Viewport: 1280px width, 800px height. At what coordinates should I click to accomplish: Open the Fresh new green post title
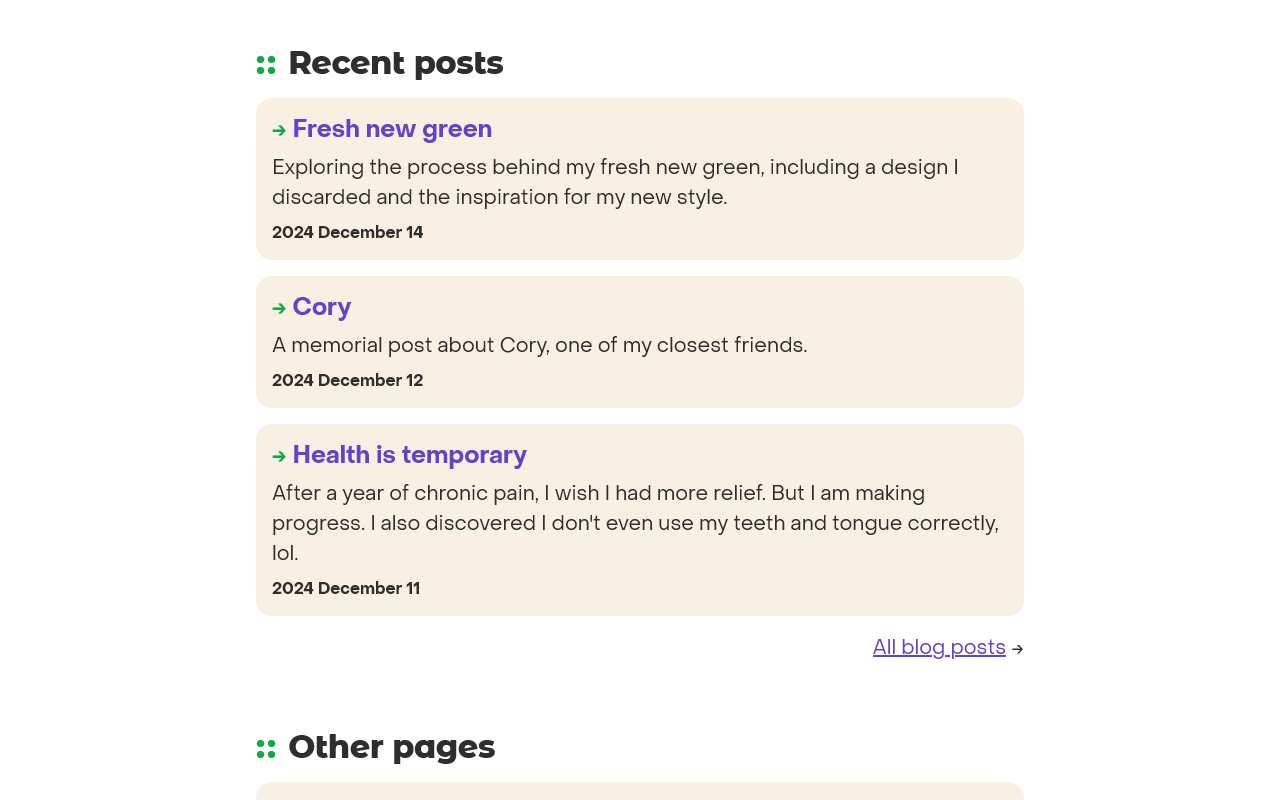click(x=392, y=129)
